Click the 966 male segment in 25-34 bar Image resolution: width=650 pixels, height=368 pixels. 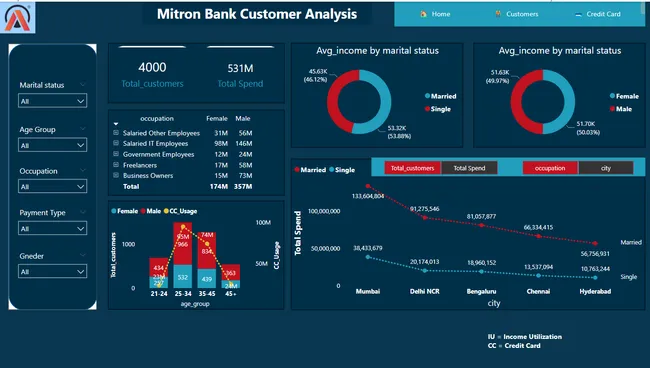click(183, 244)
